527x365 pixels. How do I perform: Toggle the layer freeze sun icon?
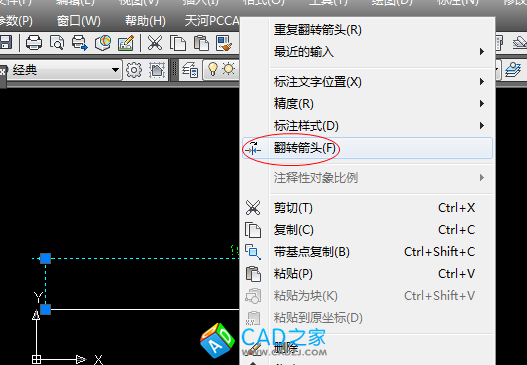click(x=229, y=69)
